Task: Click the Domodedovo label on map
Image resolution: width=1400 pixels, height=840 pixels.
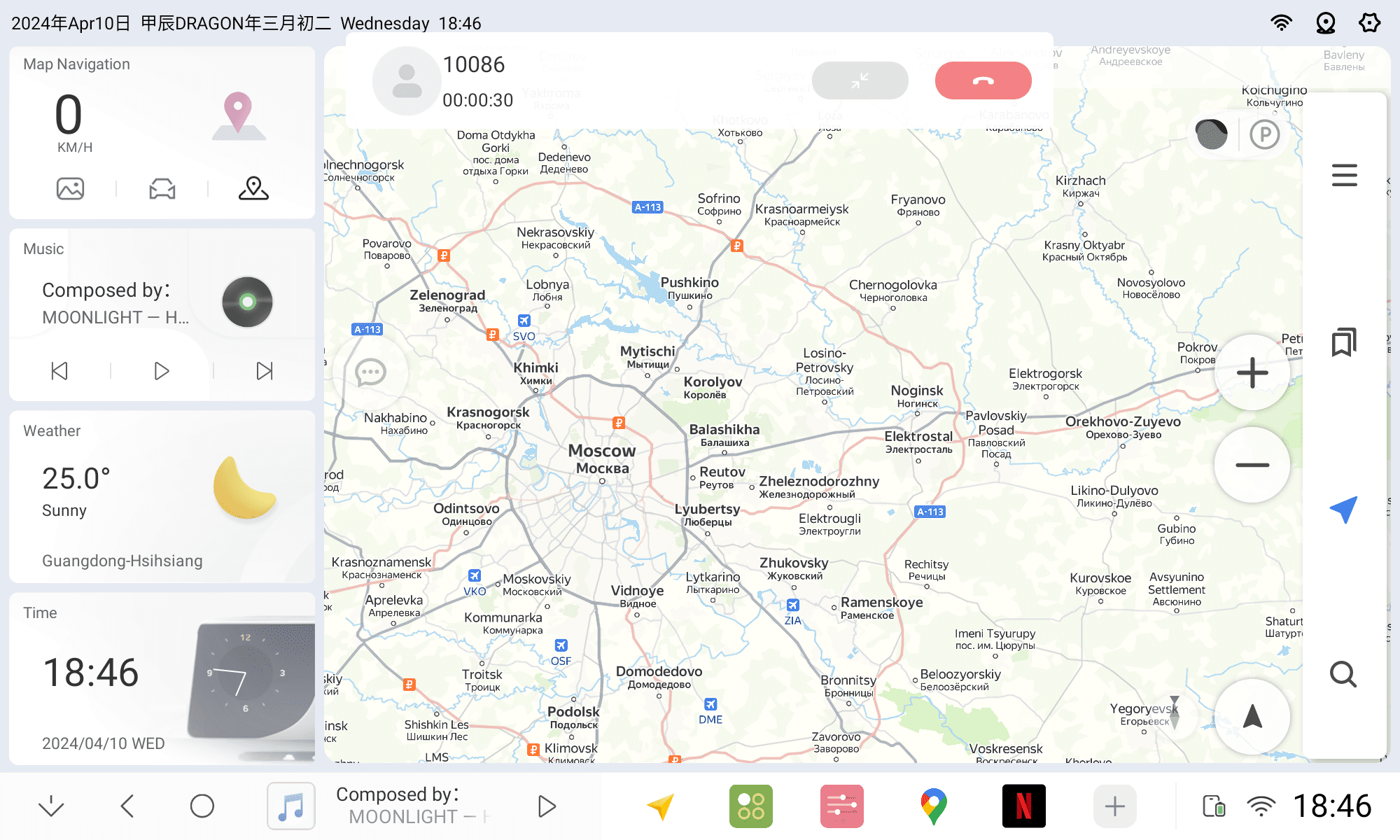Action: [x=659, y=676]
